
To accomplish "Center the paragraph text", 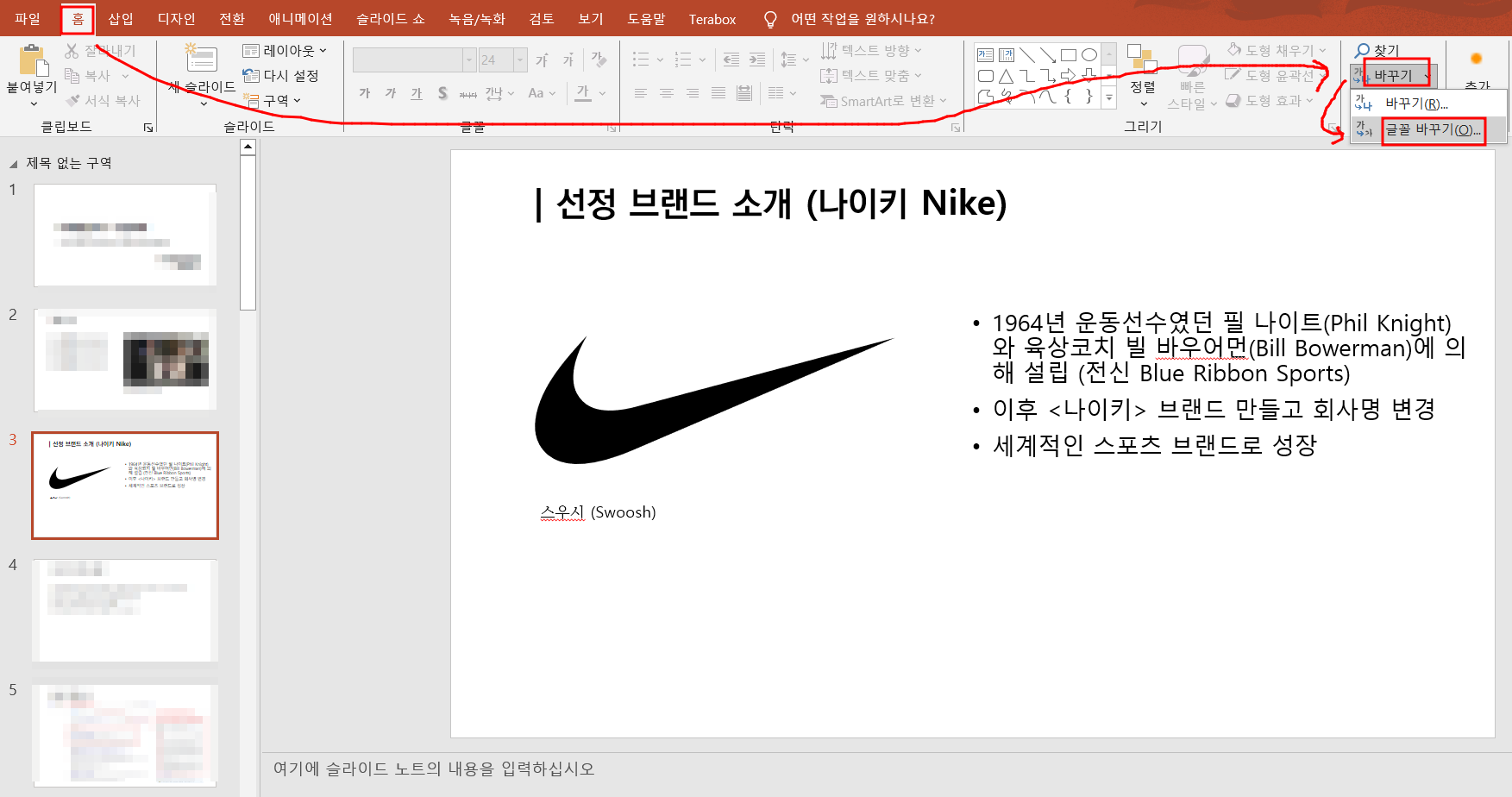I will coord(667,93).
